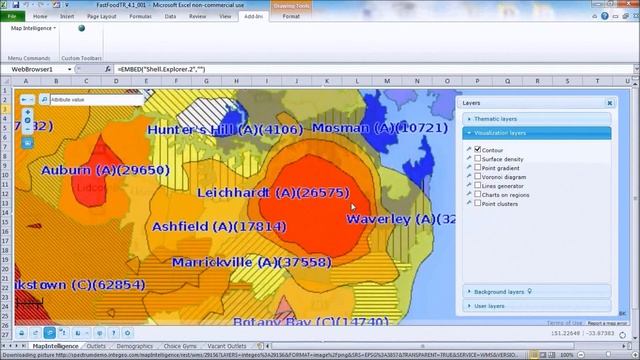Click the settings gear icon in map toolbar
640x360 pixels.
coord(127,333)
